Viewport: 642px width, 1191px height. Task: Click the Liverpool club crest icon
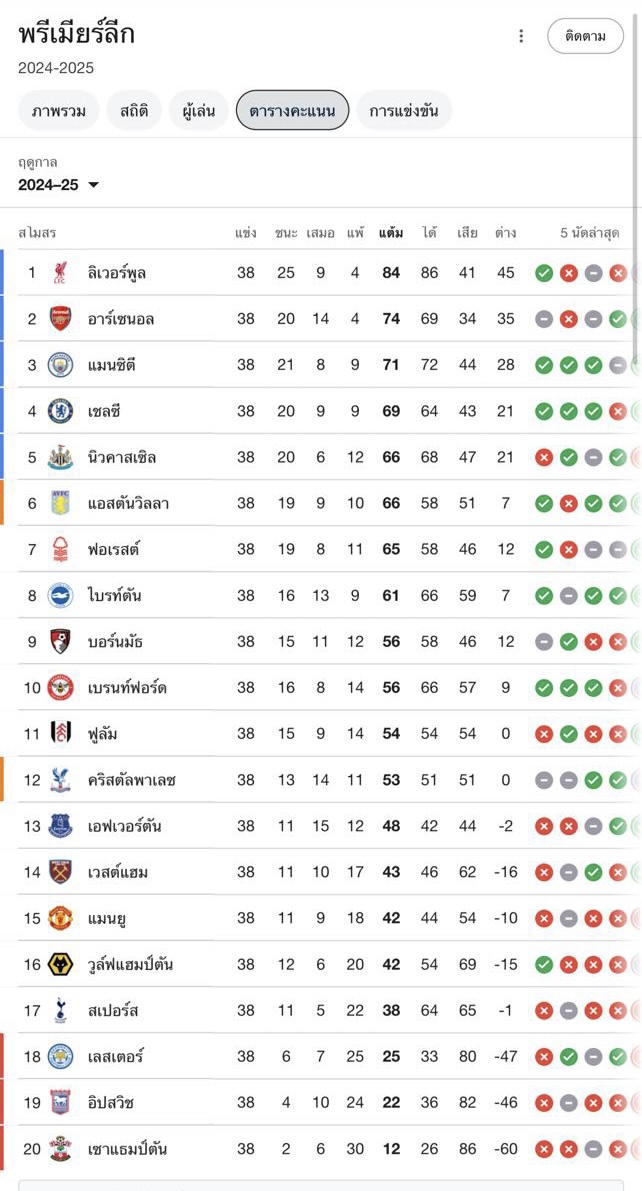[61, 273]
